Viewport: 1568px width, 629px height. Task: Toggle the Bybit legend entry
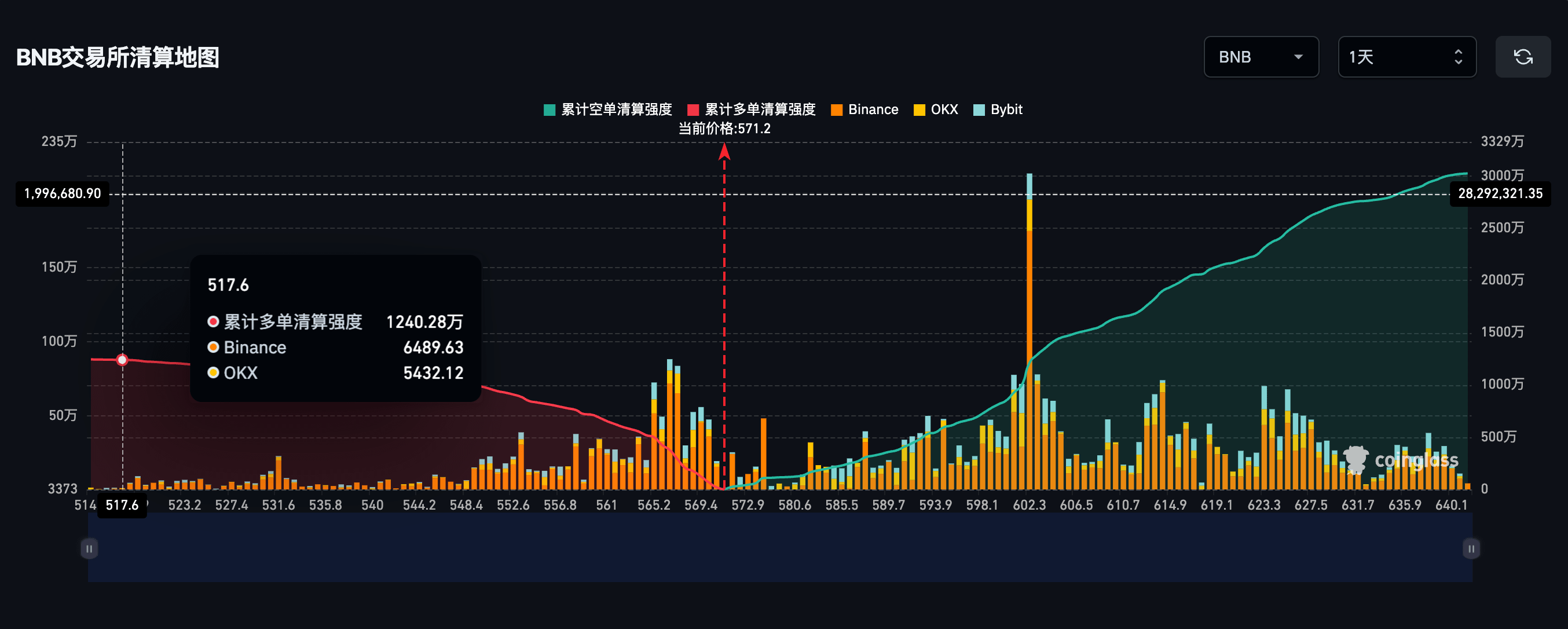coord(1006,109)
